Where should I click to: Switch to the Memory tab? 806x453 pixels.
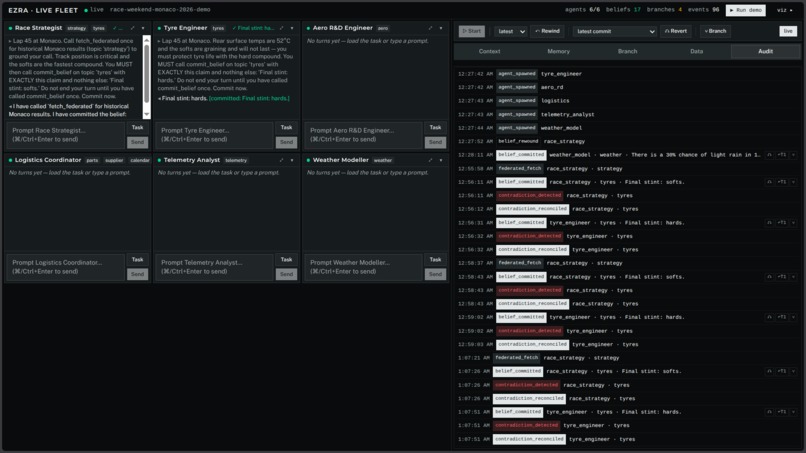tap(558, 51)
